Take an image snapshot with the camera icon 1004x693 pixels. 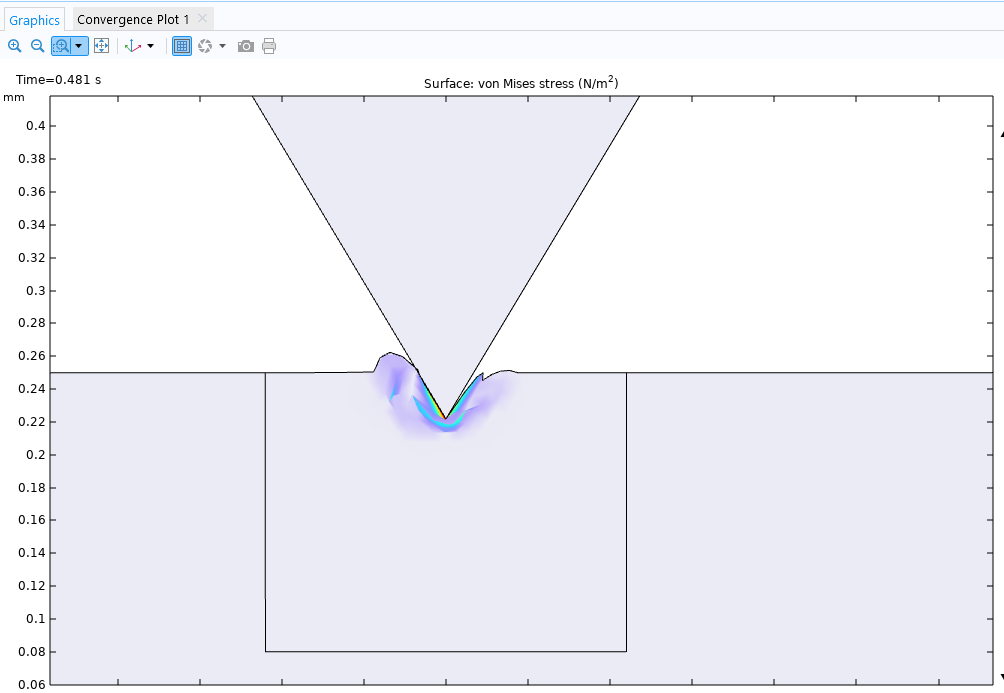click(x=246, y=46)
